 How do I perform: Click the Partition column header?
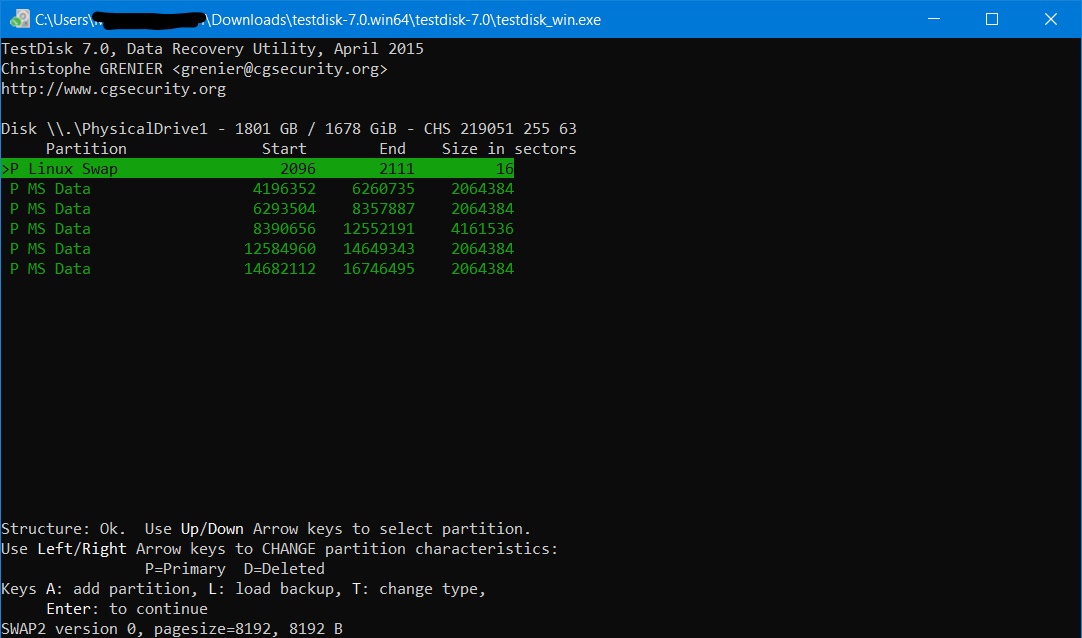pyautogui.click(x=86, y=148)
